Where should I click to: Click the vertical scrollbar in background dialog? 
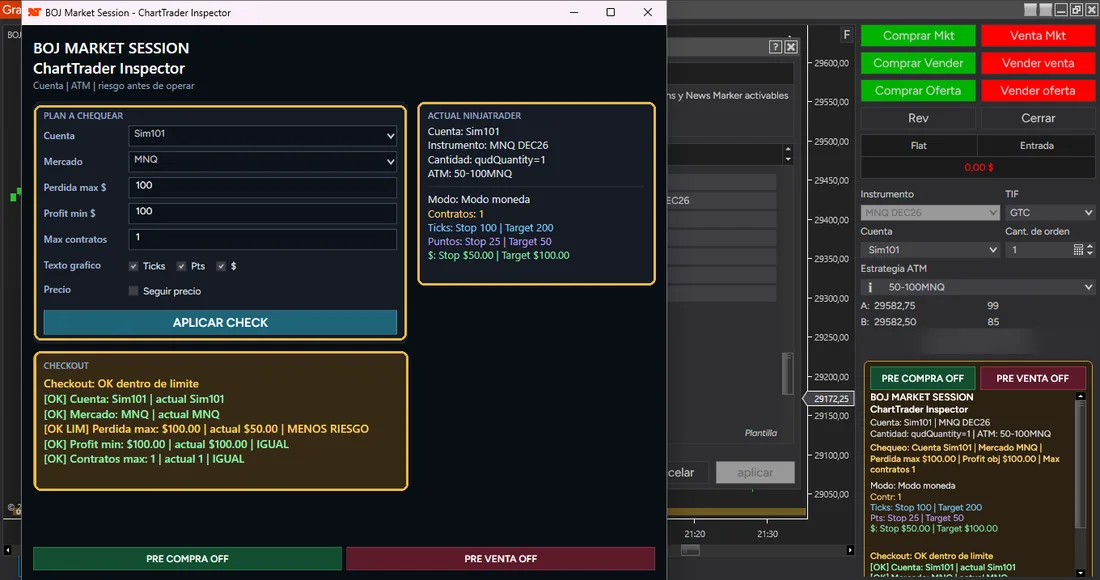[788, 374]
